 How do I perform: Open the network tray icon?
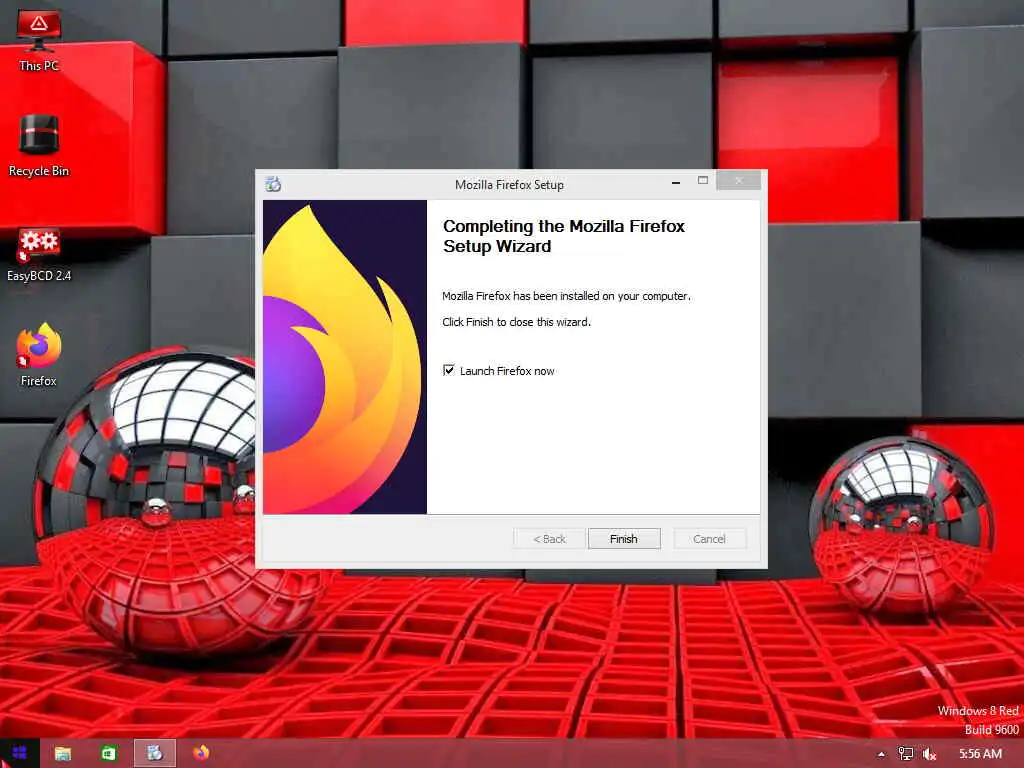click(906, 754)
